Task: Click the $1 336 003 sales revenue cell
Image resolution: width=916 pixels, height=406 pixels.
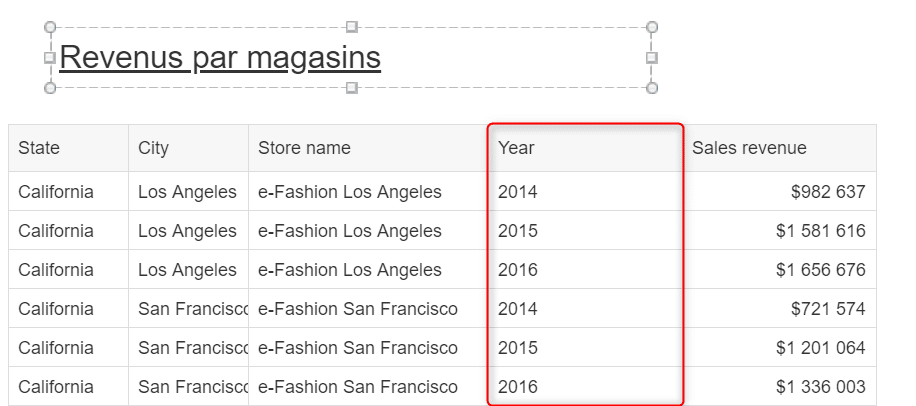Action: pyautogui.click(x=820, y=387)
